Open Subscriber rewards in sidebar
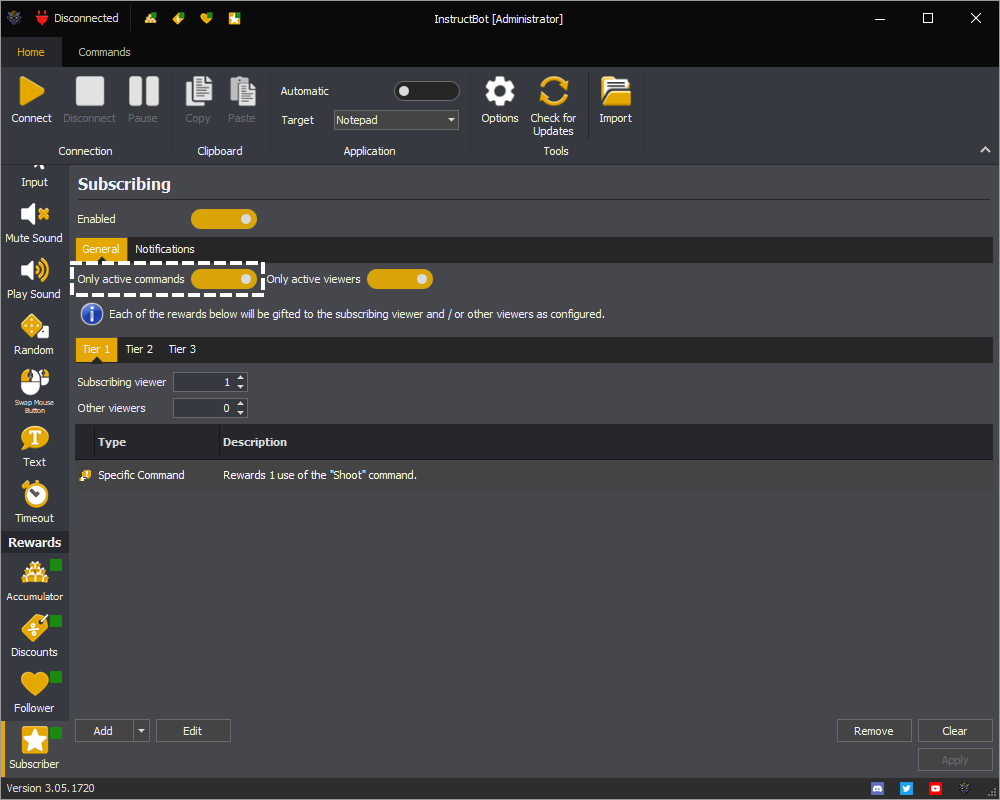The image size is (1000, 800). [34, 748]
